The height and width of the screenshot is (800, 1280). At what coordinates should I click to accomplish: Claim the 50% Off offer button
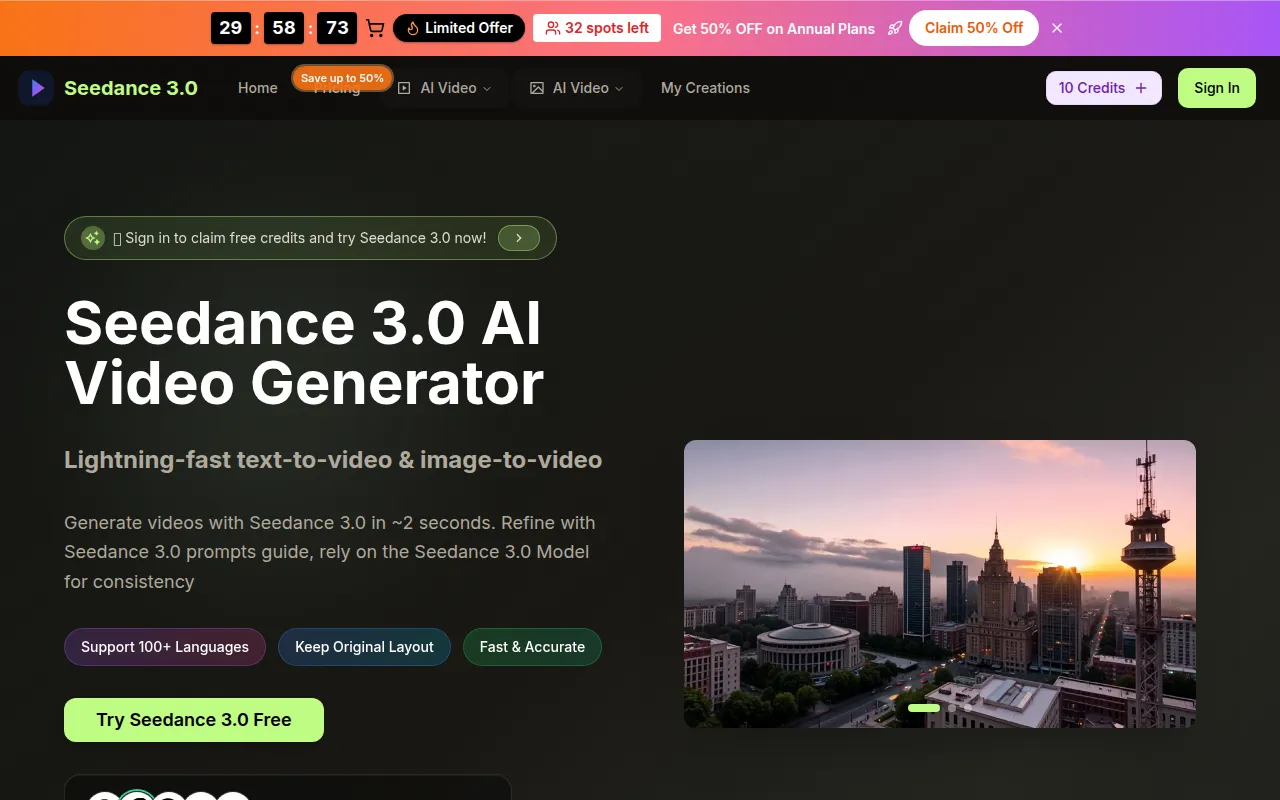[x=973, y=28]
